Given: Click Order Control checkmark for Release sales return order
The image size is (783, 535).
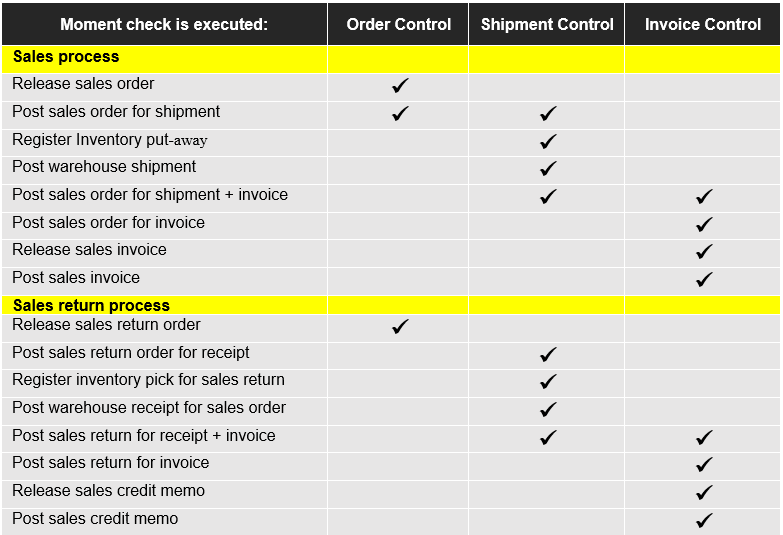Looking at the screenshot, I should (x=400, y=326).
